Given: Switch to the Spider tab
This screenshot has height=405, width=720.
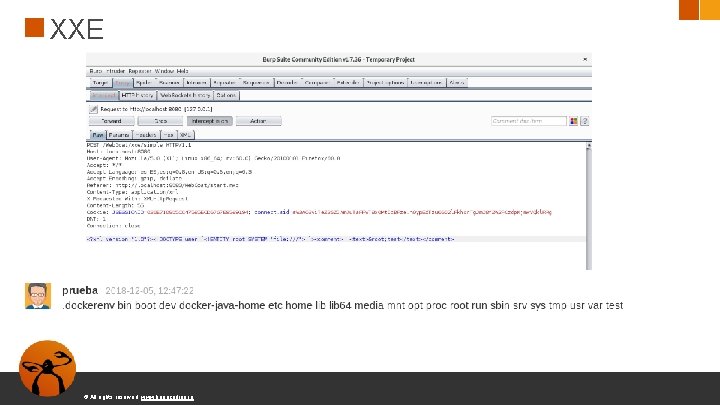Looking at the screenshot, I should (143, 83).
